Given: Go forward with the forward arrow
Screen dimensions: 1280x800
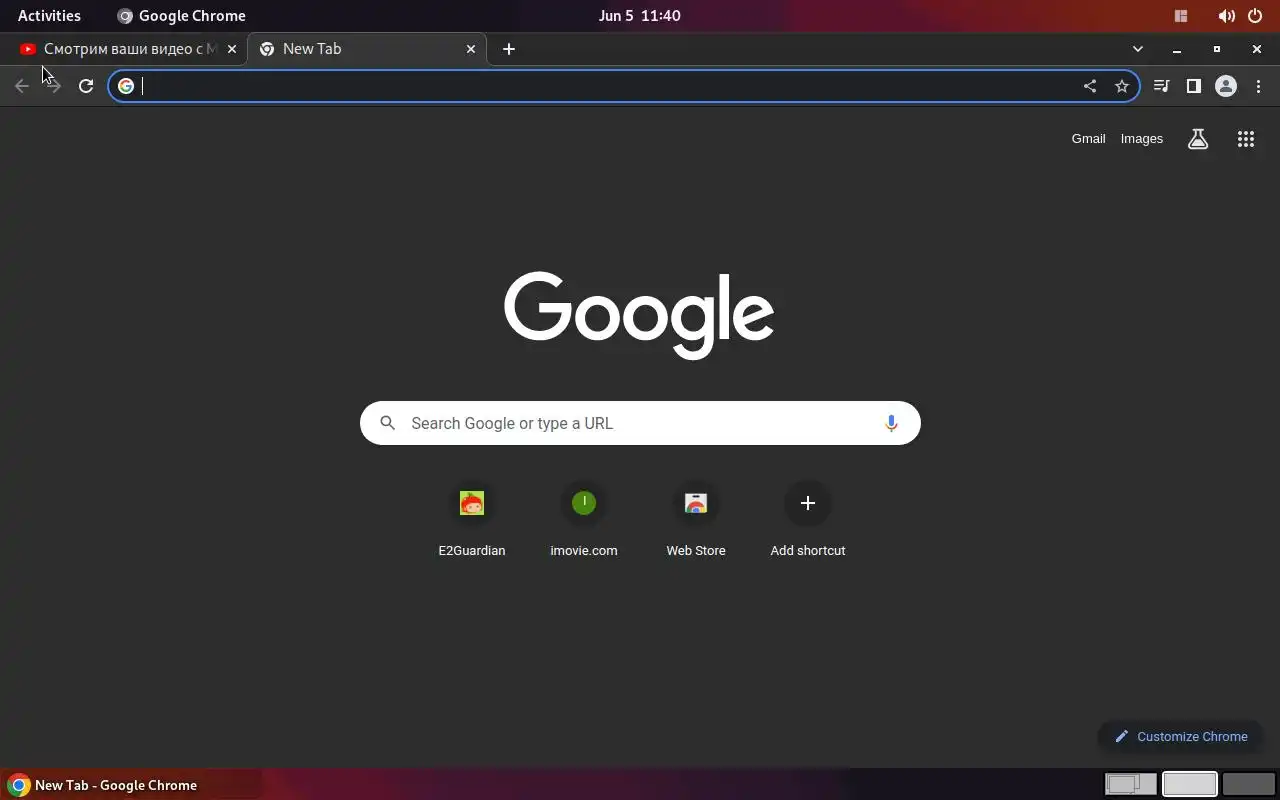Looking at the screenshot, I should pyautogui.click(x=54, y=86).
